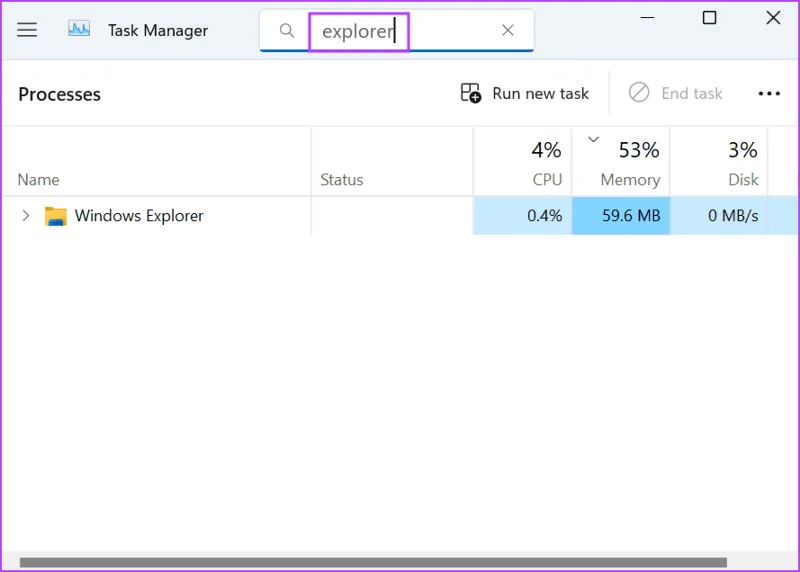Click the 59.6 MB memory cell
800x572 pixels.
(x=620, y=216)
